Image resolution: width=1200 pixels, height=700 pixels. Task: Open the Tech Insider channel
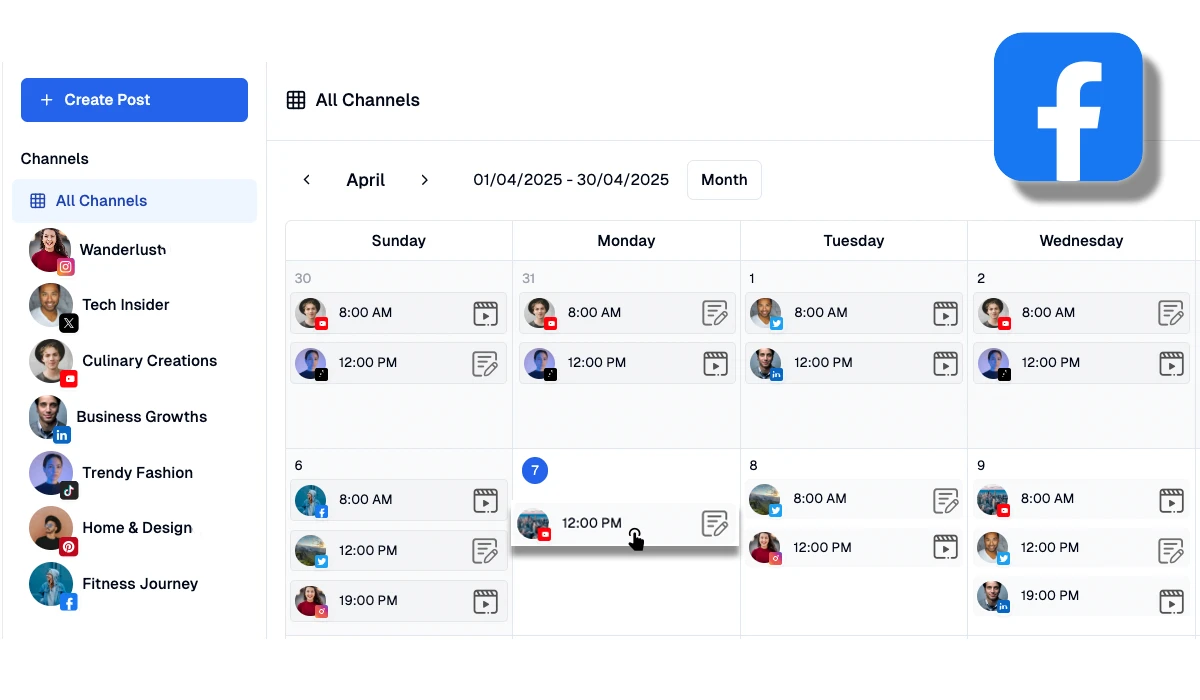[x=99, y=305]
